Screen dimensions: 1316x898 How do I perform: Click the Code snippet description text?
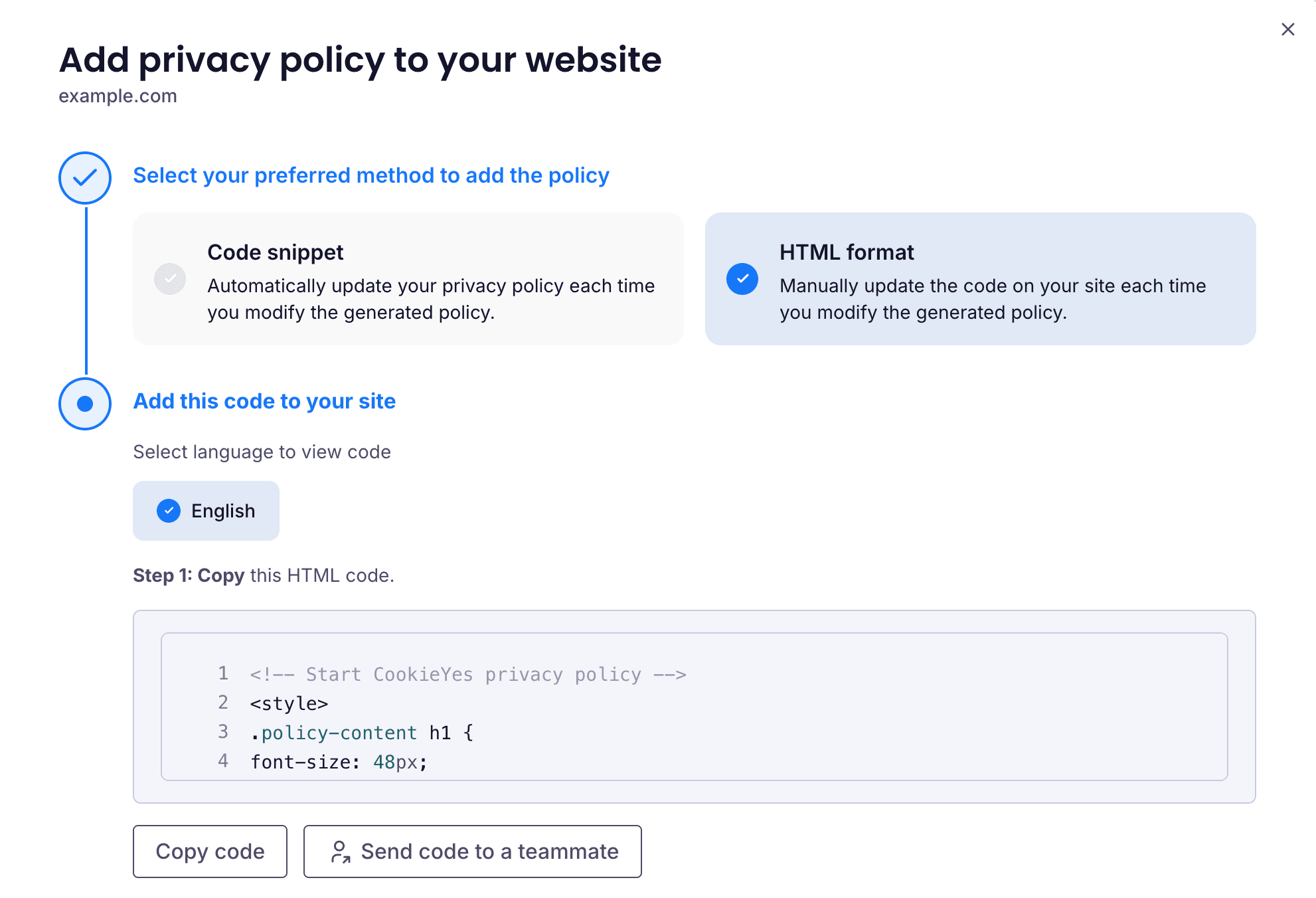coord(431,299)
